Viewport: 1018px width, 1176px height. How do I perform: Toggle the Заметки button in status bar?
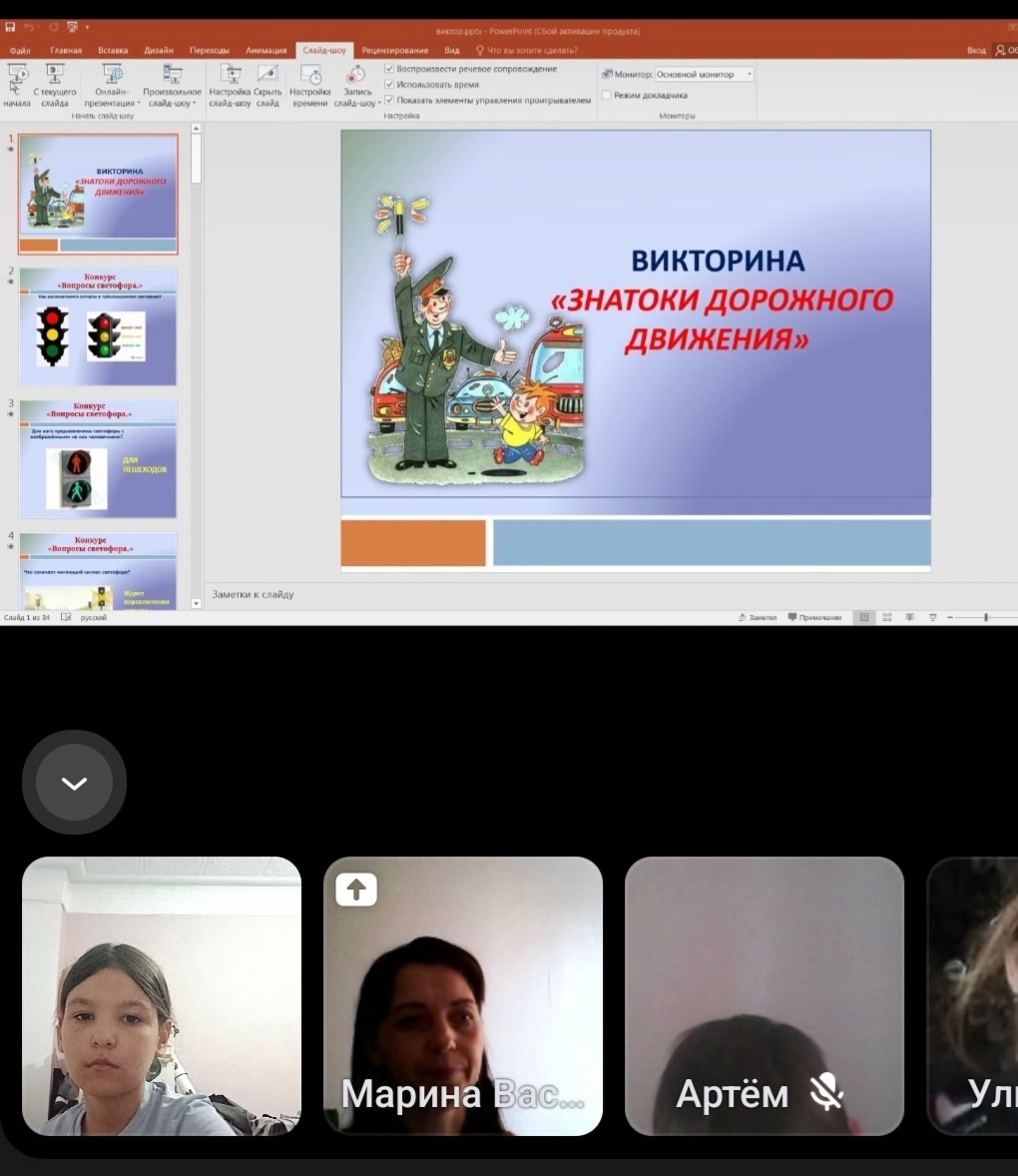758,617
